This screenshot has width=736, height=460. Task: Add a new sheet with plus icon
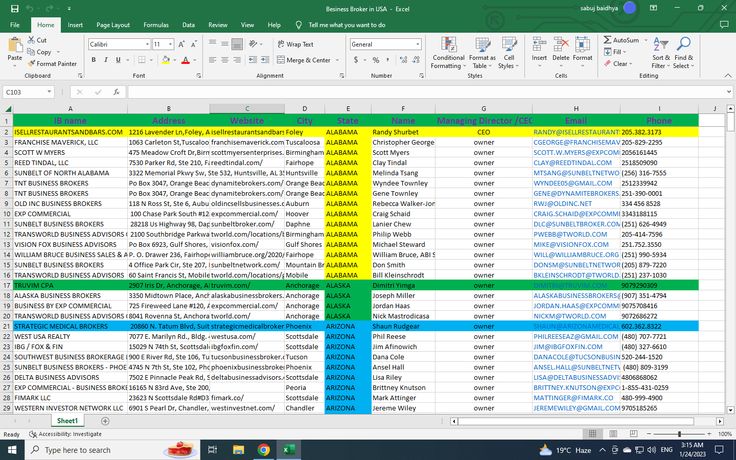tap(105, 421)
